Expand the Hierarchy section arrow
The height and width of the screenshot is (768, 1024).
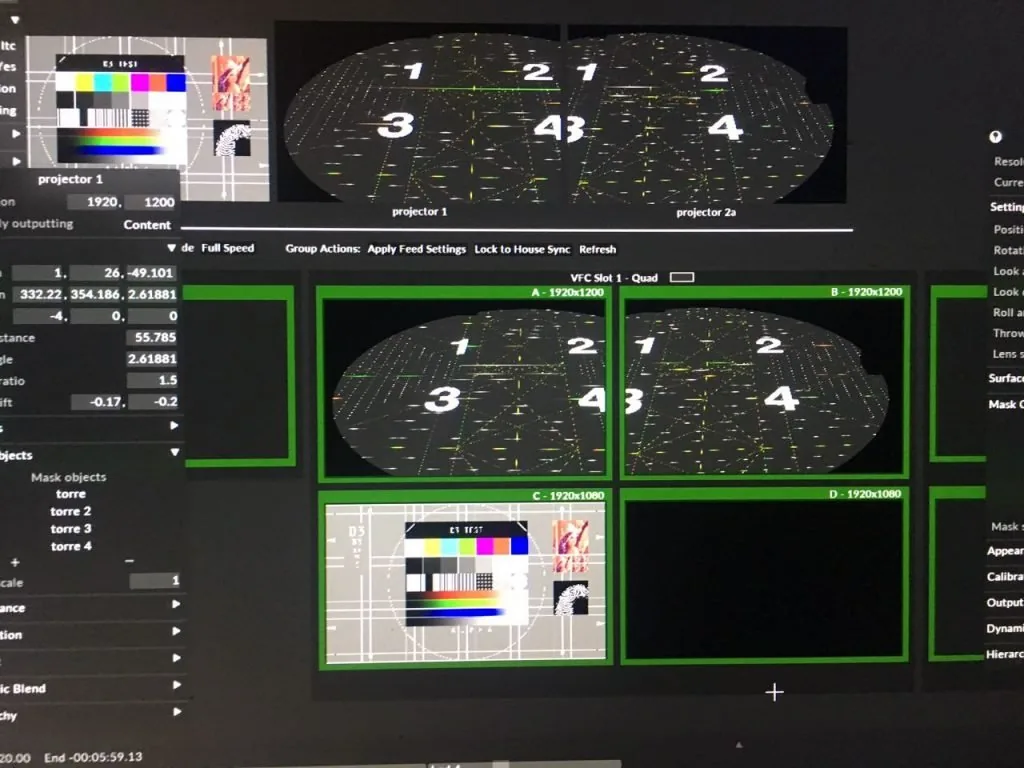176,712
